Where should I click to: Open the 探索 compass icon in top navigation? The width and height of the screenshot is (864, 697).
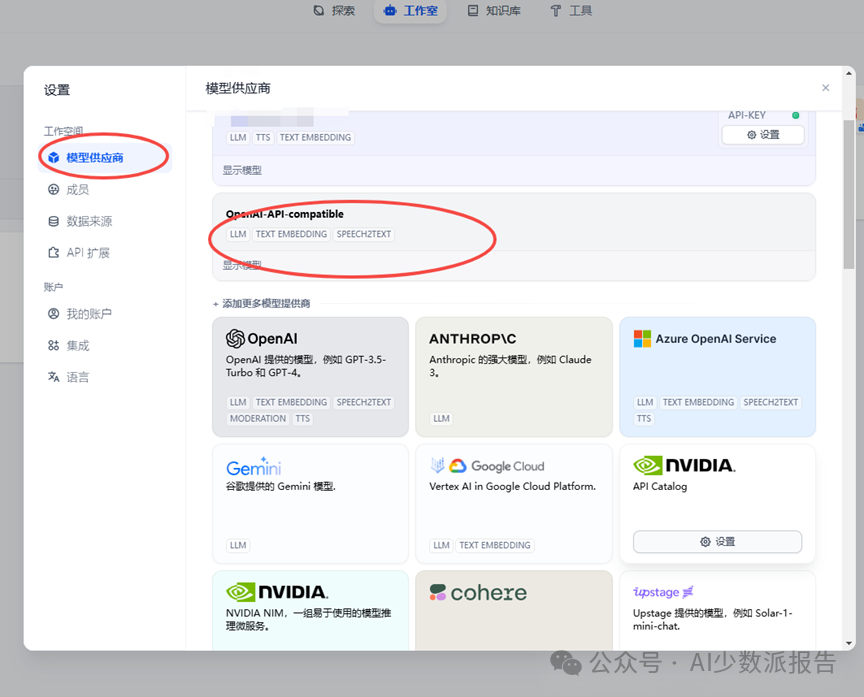tap(318, 10)
